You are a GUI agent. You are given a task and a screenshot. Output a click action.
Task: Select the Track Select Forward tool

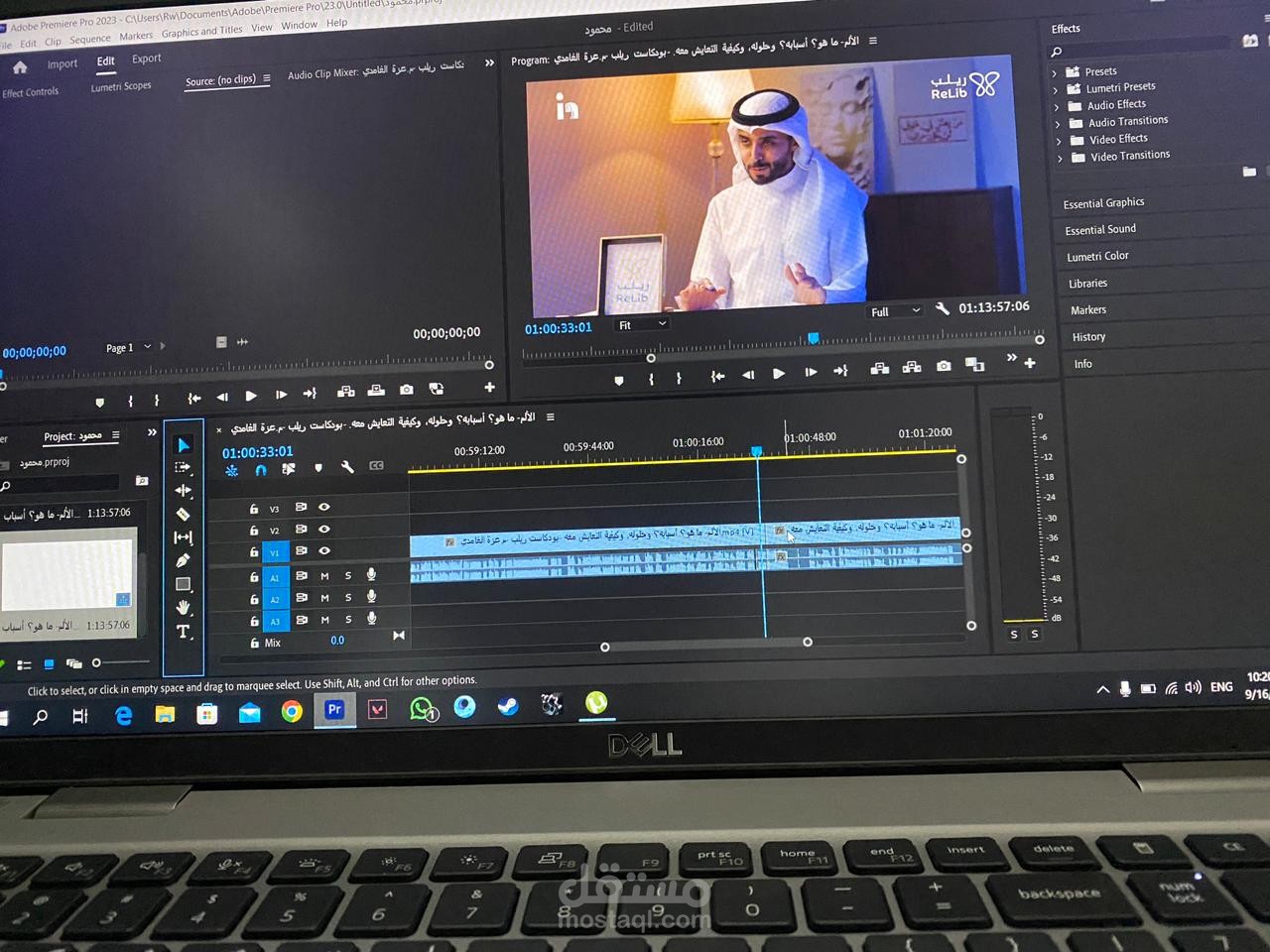184,467
